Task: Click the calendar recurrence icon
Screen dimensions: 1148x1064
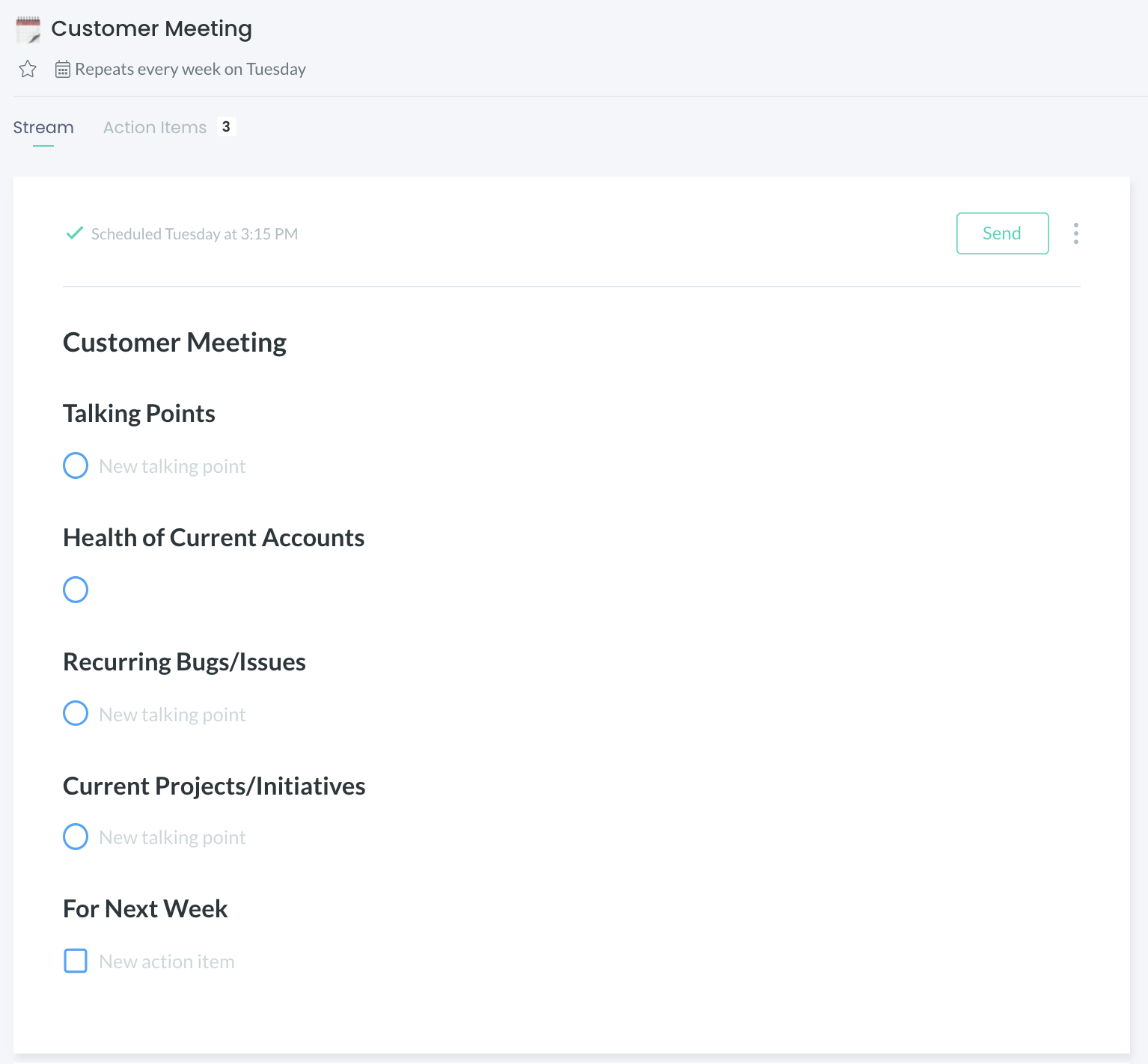Action: (63, 70)
